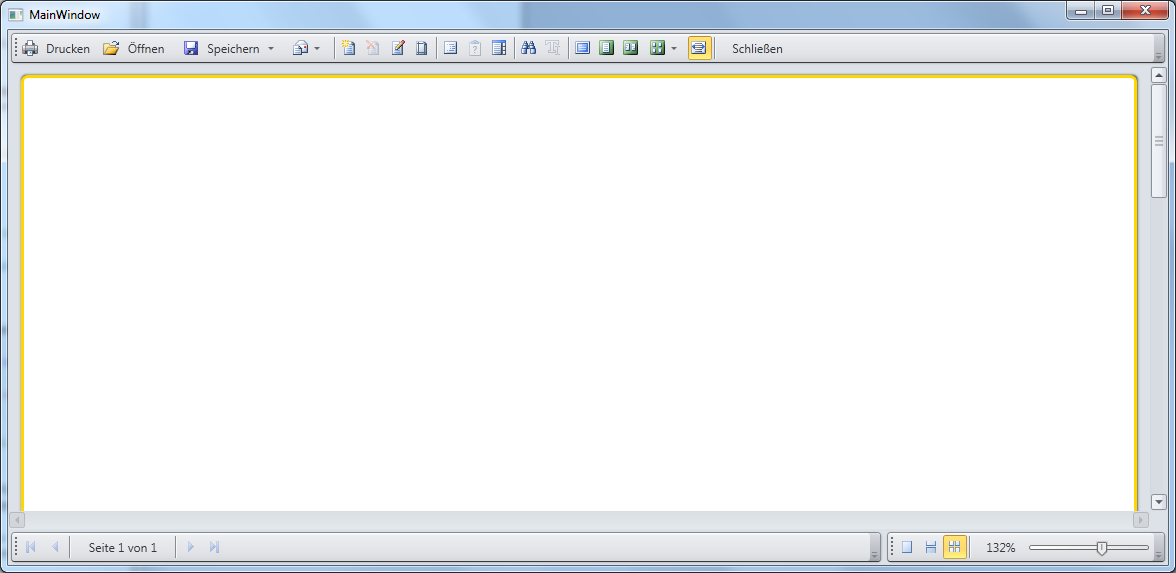
Task: Click the Schließen button
Action: pyautogui.click(x=758, y=49)
